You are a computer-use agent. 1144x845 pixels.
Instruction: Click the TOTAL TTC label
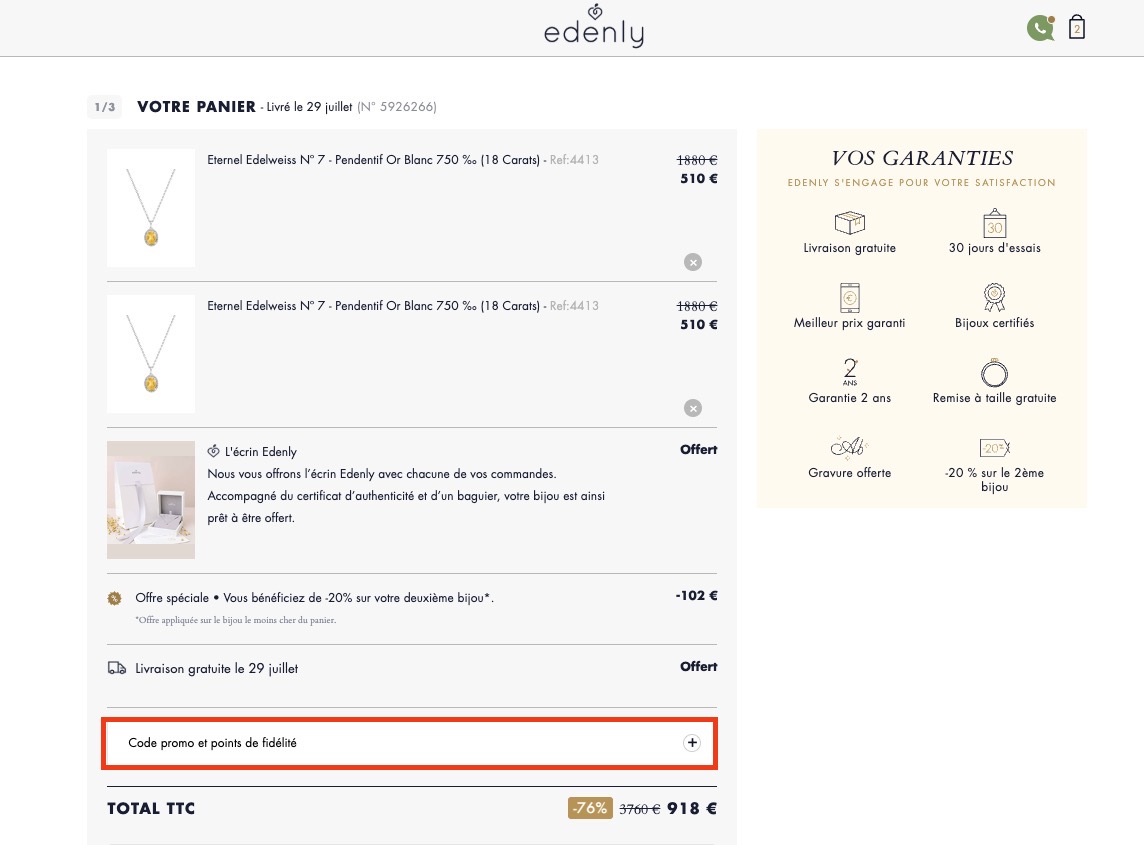151,809
